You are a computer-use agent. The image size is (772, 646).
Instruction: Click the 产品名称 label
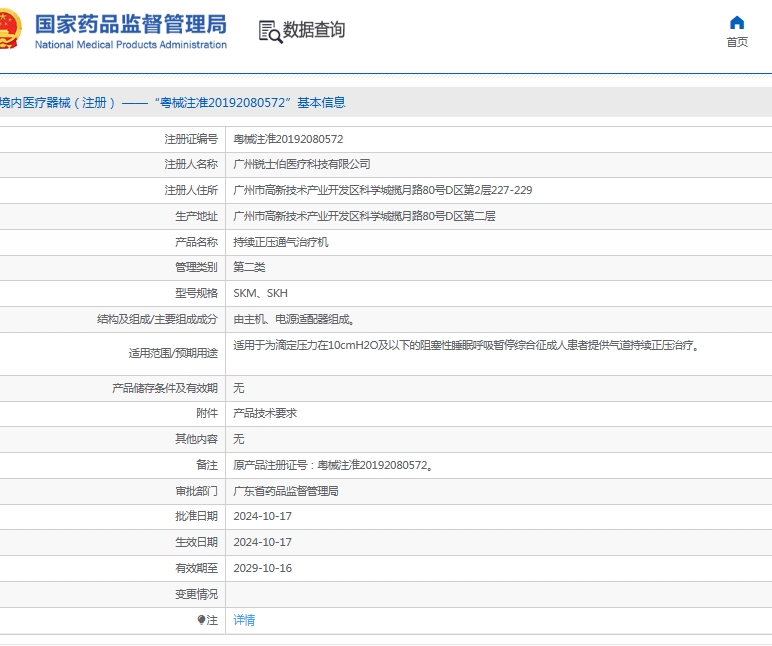click(x=196, y=242)
